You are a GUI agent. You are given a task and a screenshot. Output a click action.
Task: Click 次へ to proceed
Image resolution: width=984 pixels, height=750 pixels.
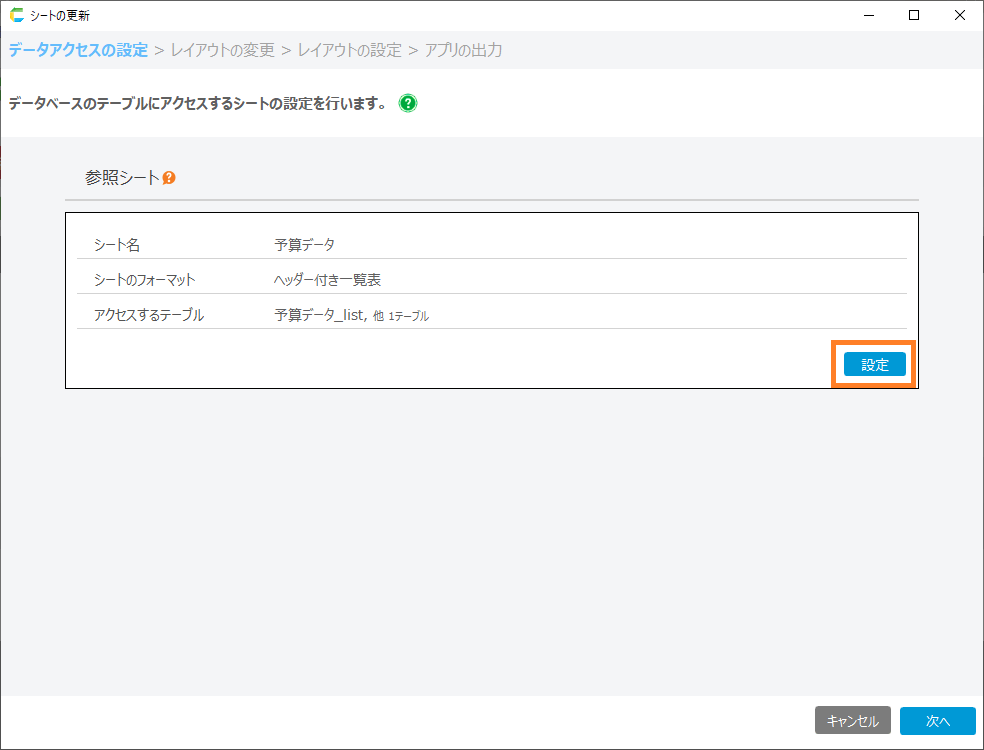(x=937, y=721)
